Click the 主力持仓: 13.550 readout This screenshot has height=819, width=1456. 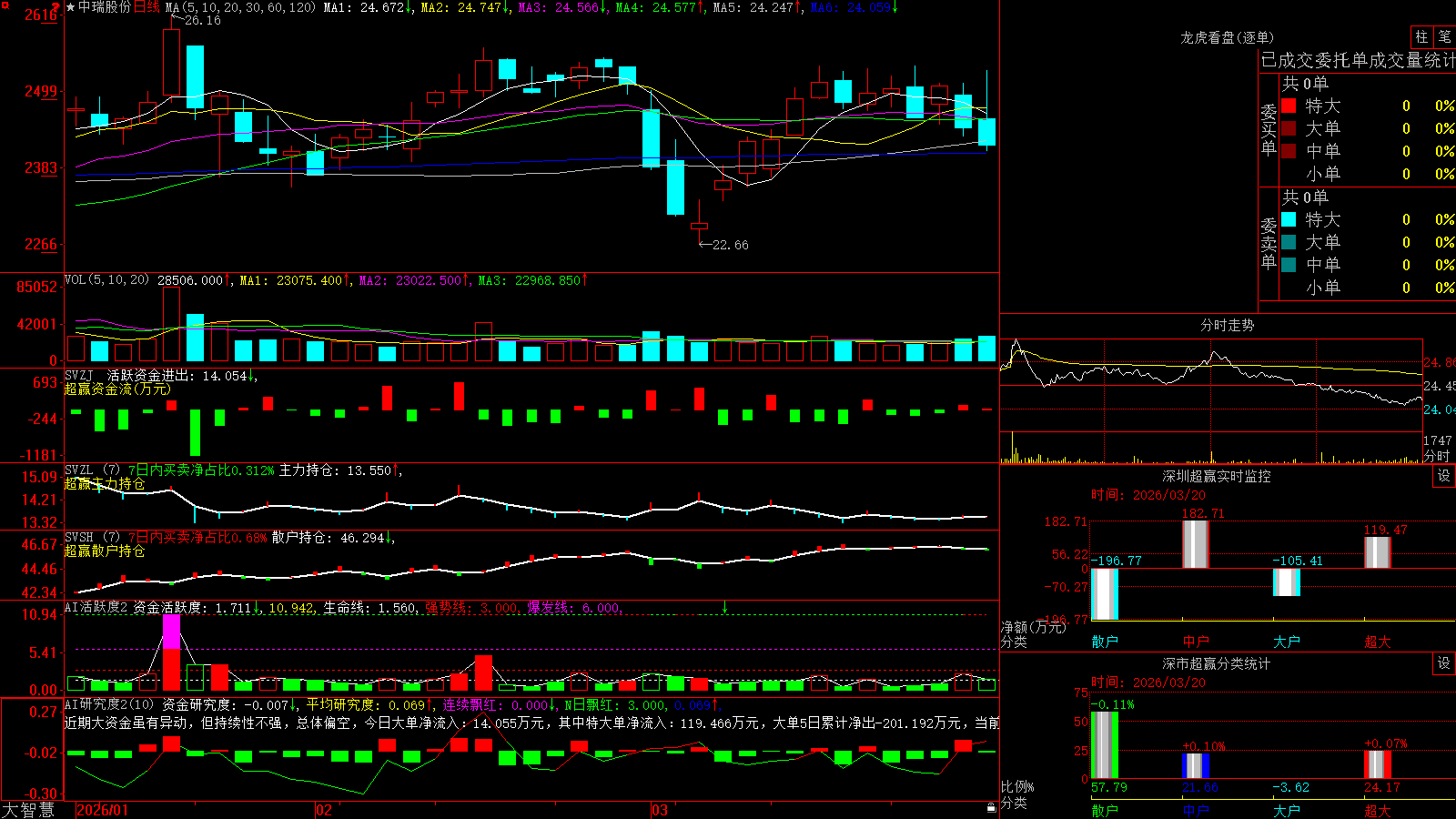339,470
